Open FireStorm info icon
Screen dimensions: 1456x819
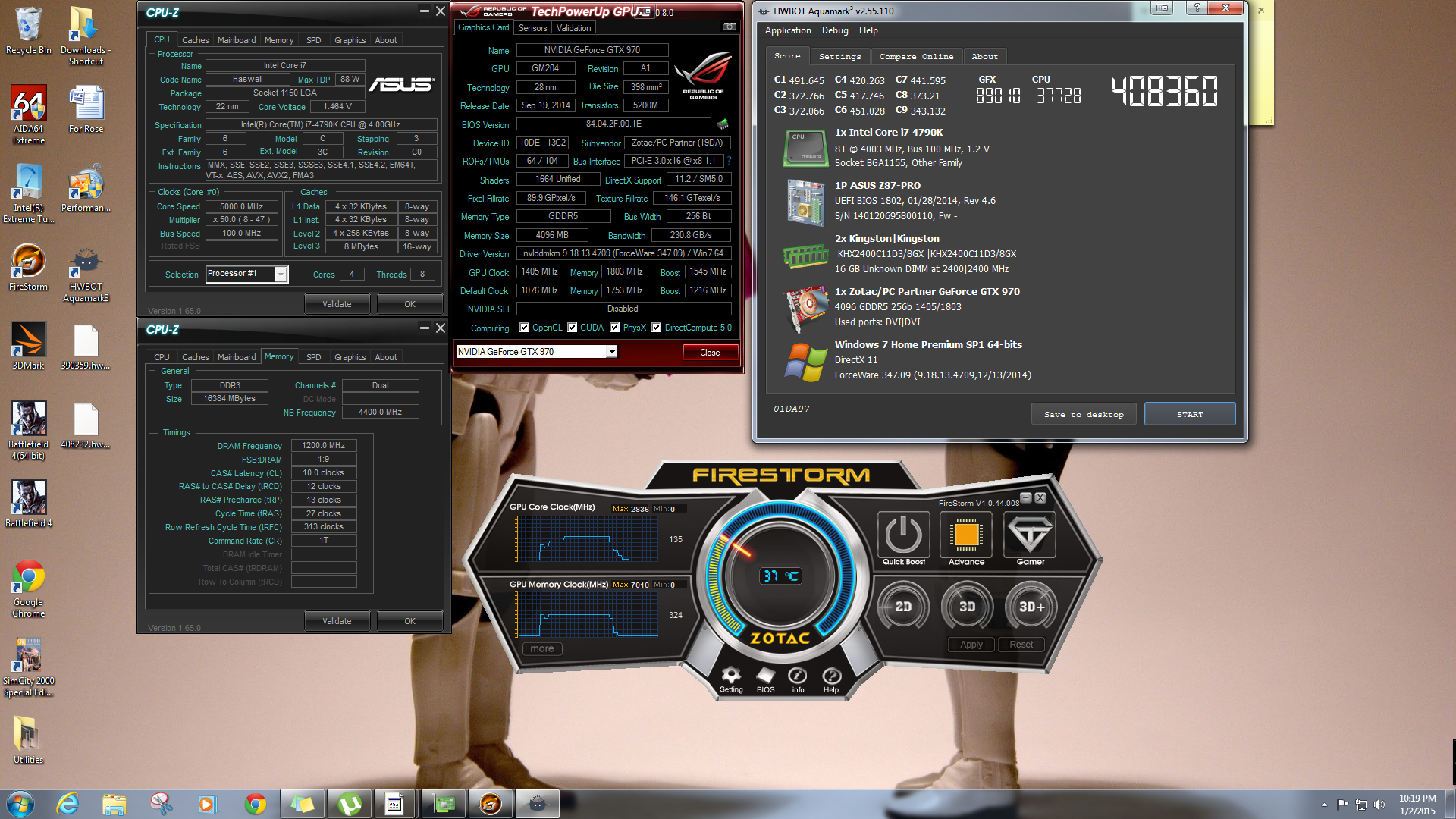click(x=798, y=679)
